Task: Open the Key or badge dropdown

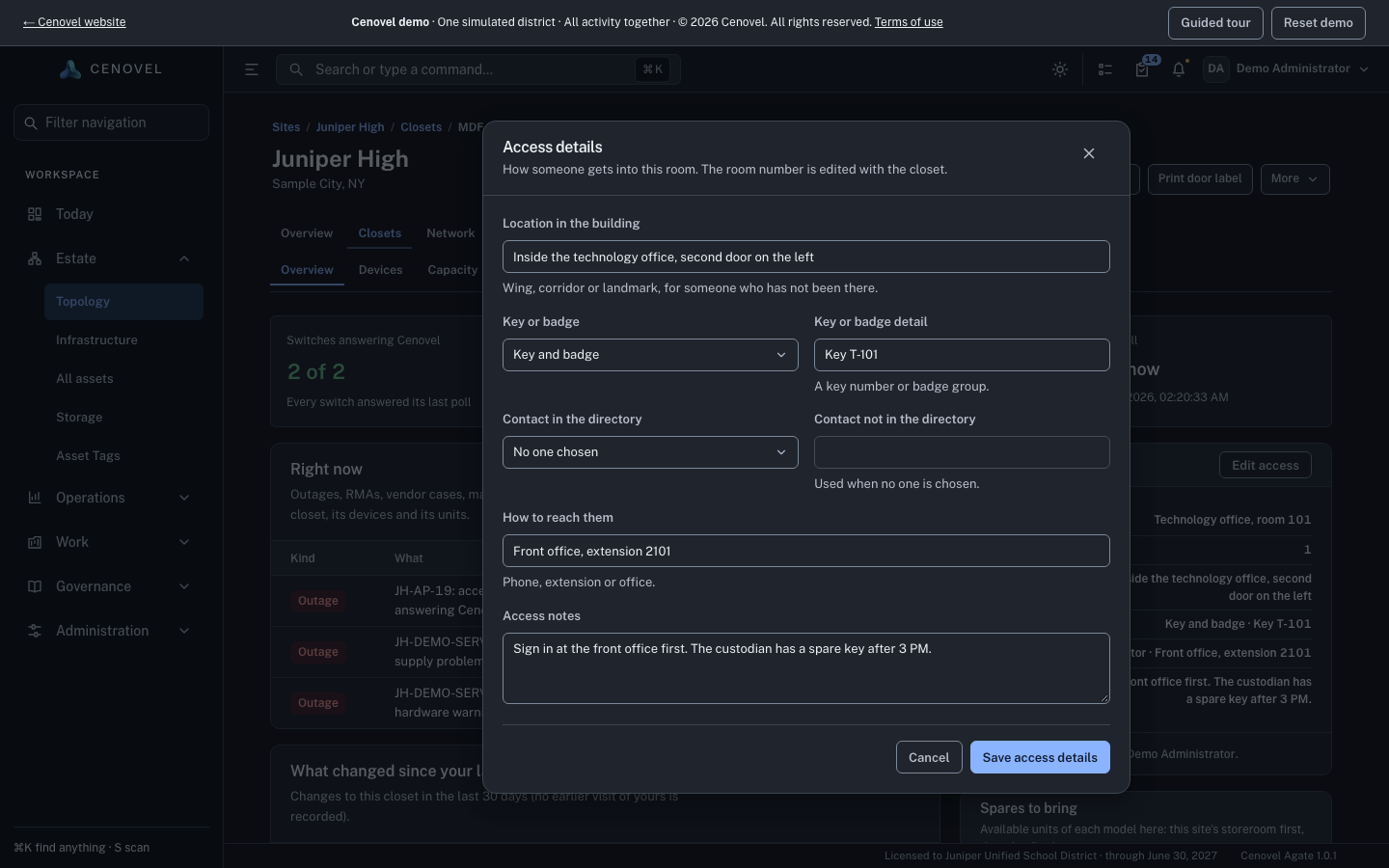Action: pyautogui.click(x=650, y=355)
